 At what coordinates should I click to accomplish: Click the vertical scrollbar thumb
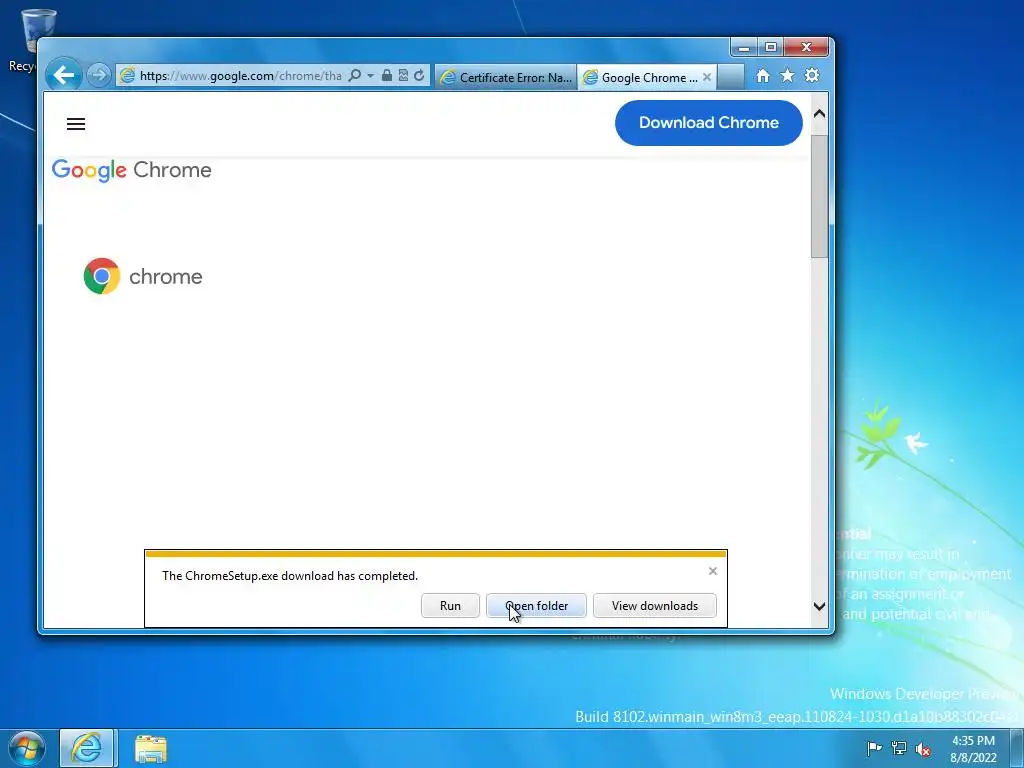tap(820, 196)
